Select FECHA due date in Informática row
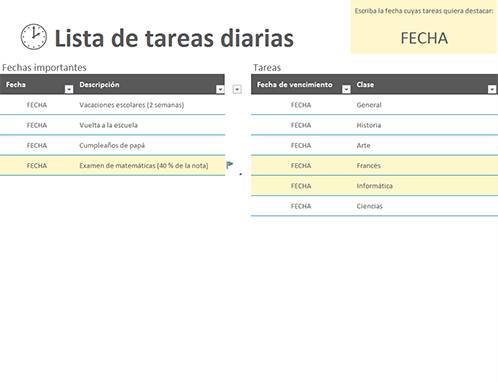 [301, 186]
